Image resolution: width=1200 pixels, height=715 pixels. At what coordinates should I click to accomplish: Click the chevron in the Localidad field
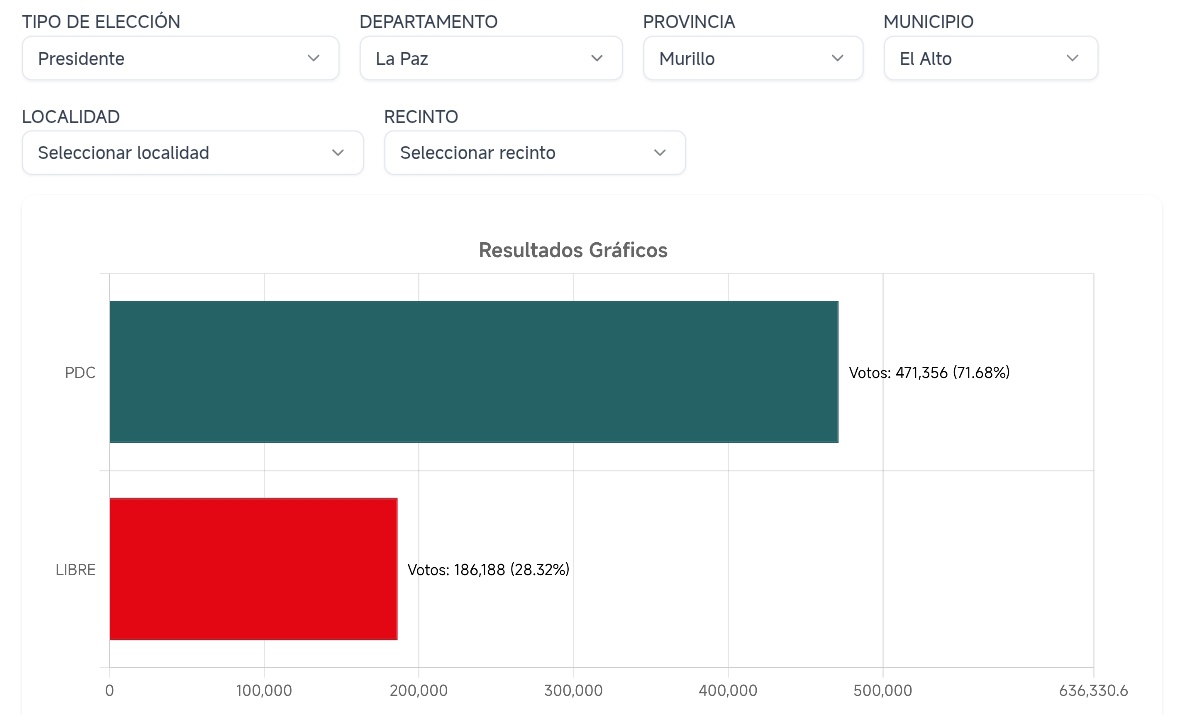tap(337, 152)
